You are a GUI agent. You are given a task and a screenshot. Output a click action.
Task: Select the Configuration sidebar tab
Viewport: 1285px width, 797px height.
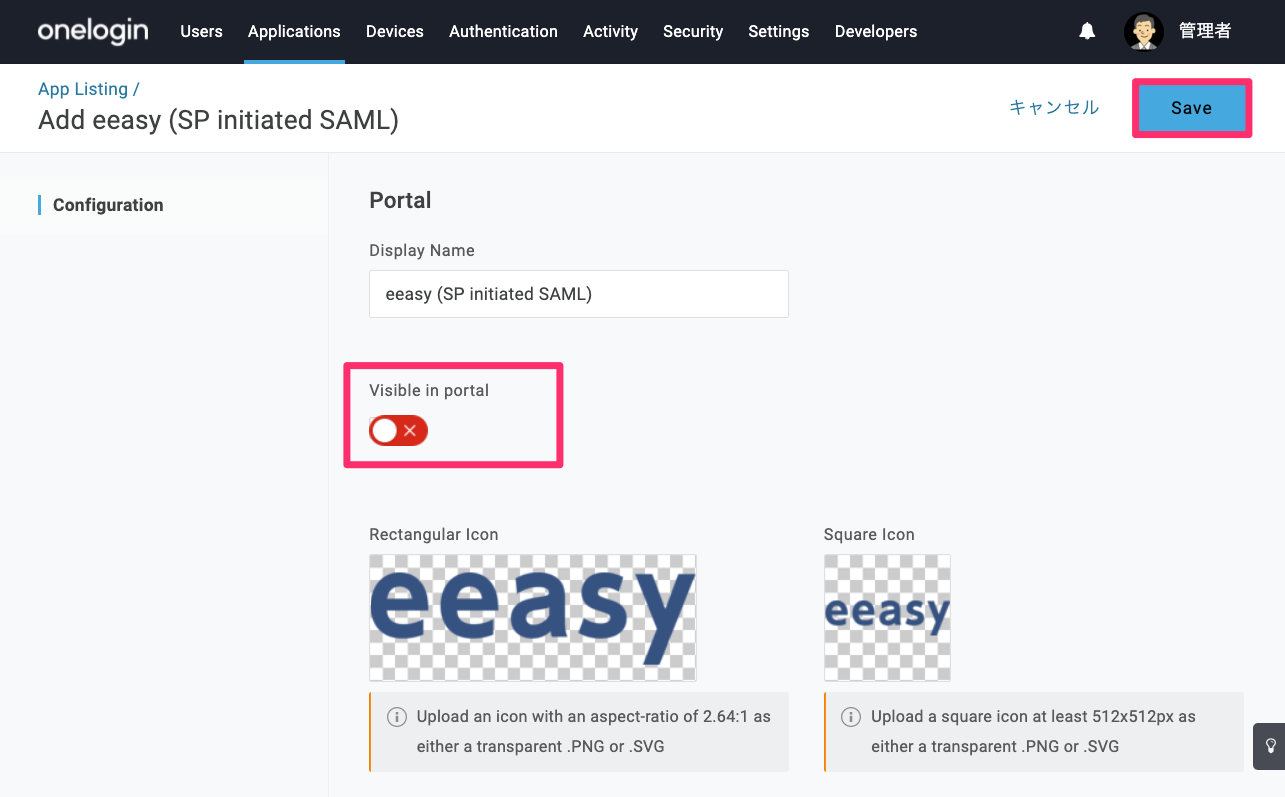(x=108, y=205)
